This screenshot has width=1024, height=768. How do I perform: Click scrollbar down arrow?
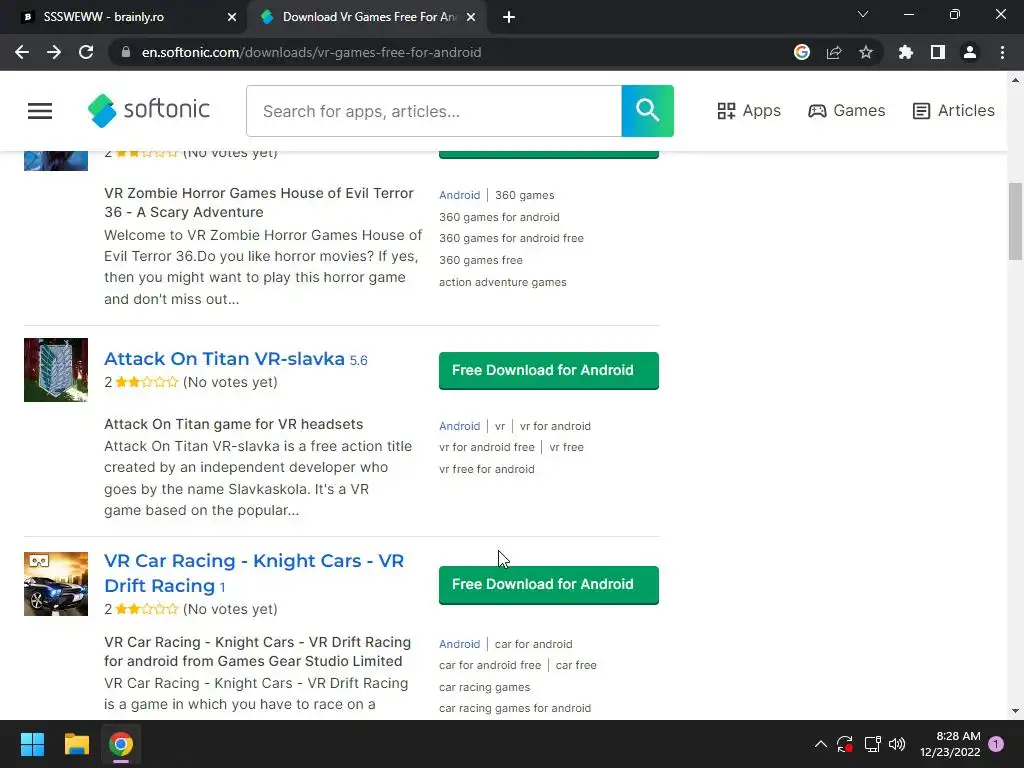[x=1015, y=711]
